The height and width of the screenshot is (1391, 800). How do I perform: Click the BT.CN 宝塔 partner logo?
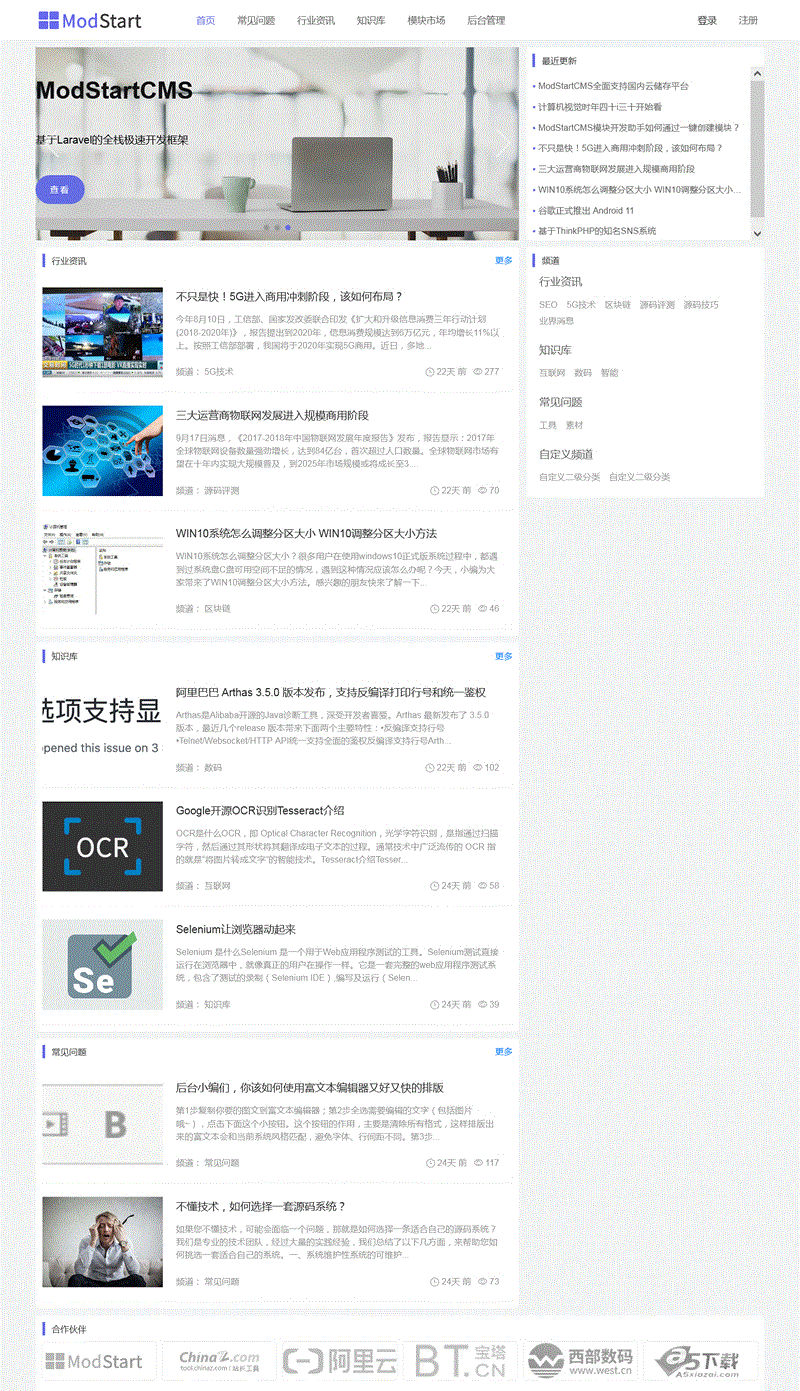click(459, 1361)
